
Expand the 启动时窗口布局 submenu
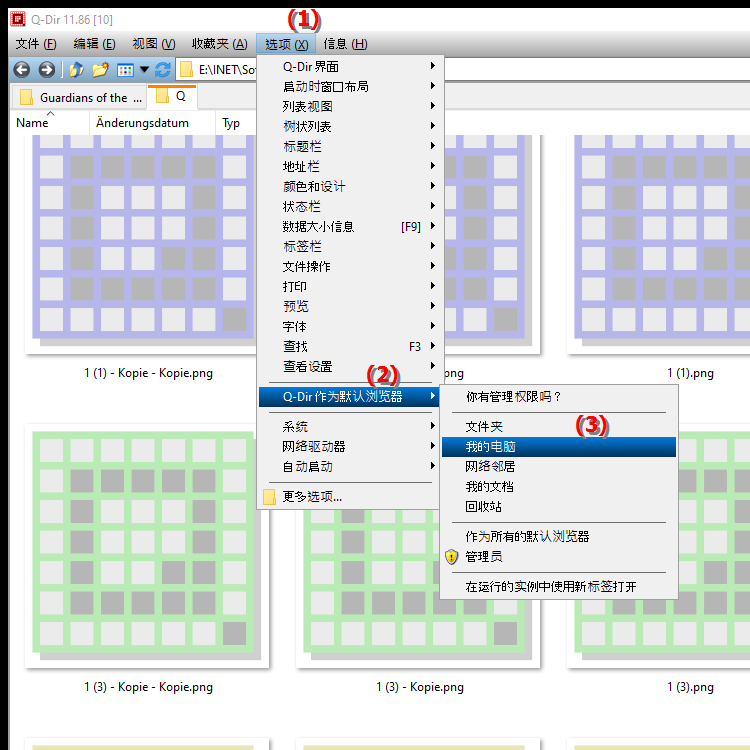click(x=350, y=87)
